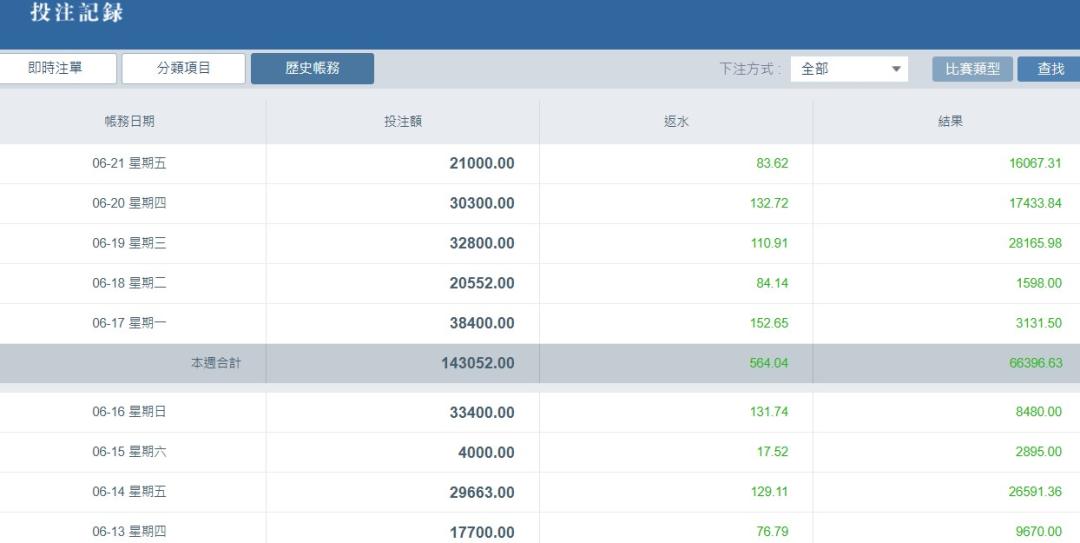This screenshot has width=1080, height=543.
Task: Select the 06-18 星期二 date entry
Action: click(x=130, y=283)
